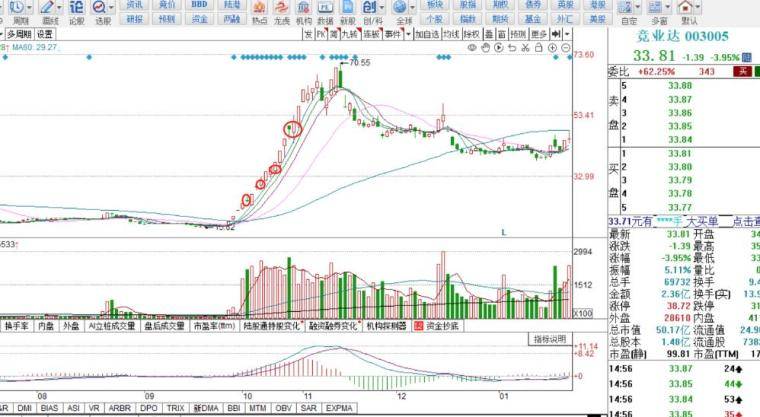Expand the 多窗 multi-window dropdown arrow
This screenshot has height=417, width=760.
pyautogui.click(x=668, y=7)
